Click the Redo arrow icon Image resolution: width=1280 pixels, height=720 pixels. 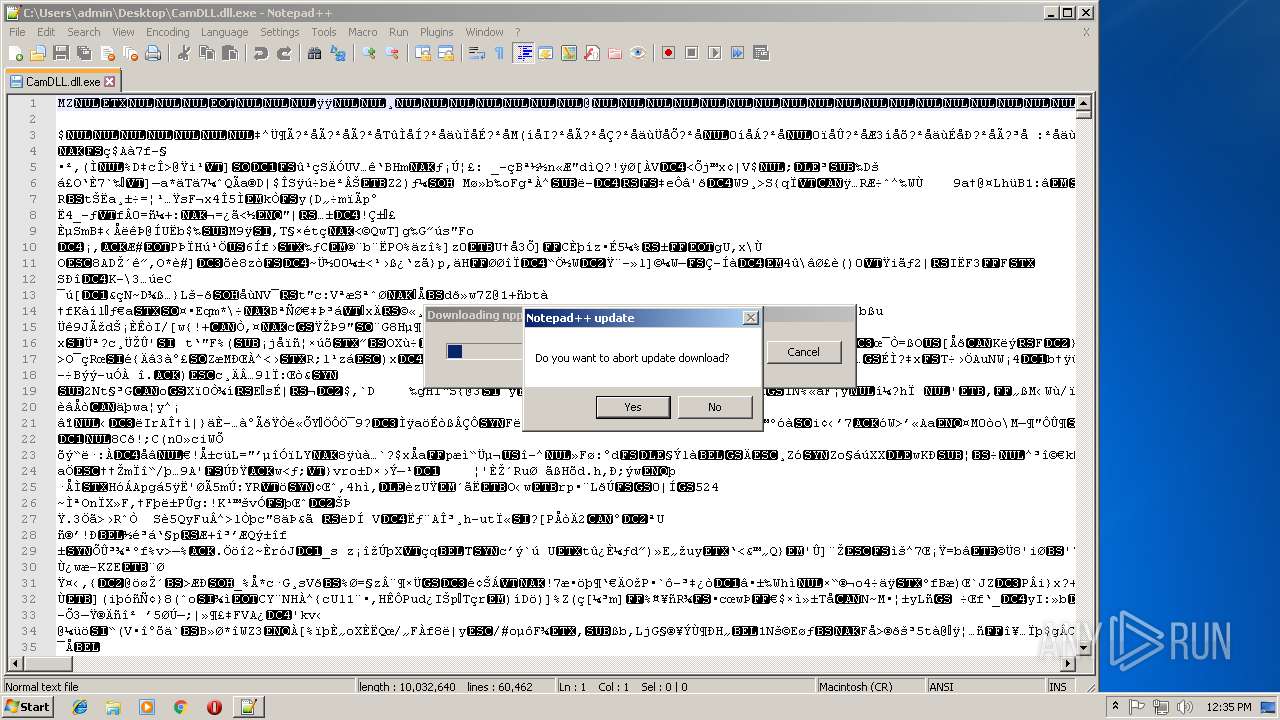[x=284, y=53]
